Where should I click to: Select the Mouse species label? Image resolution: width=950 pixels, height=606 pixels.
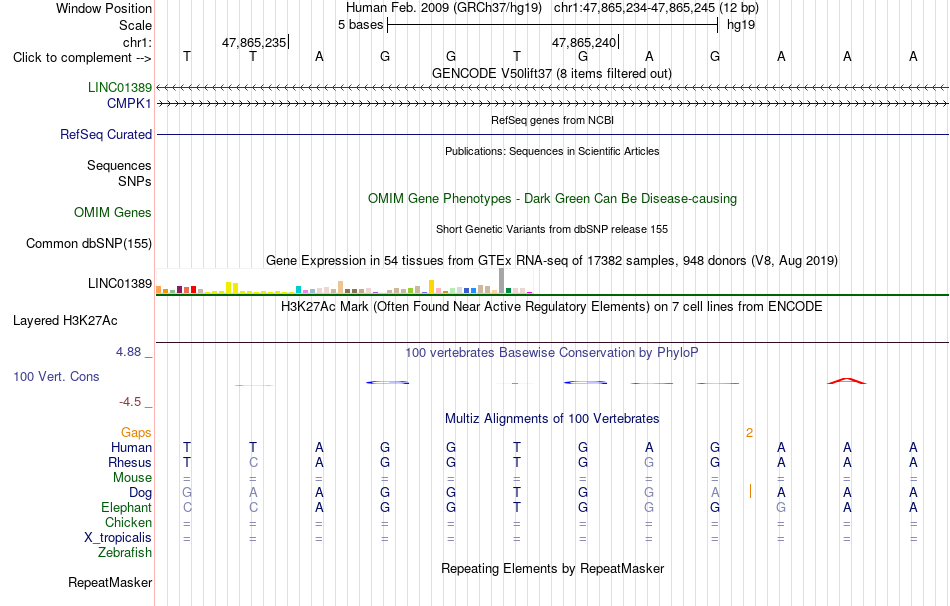(x=132, y=478)
